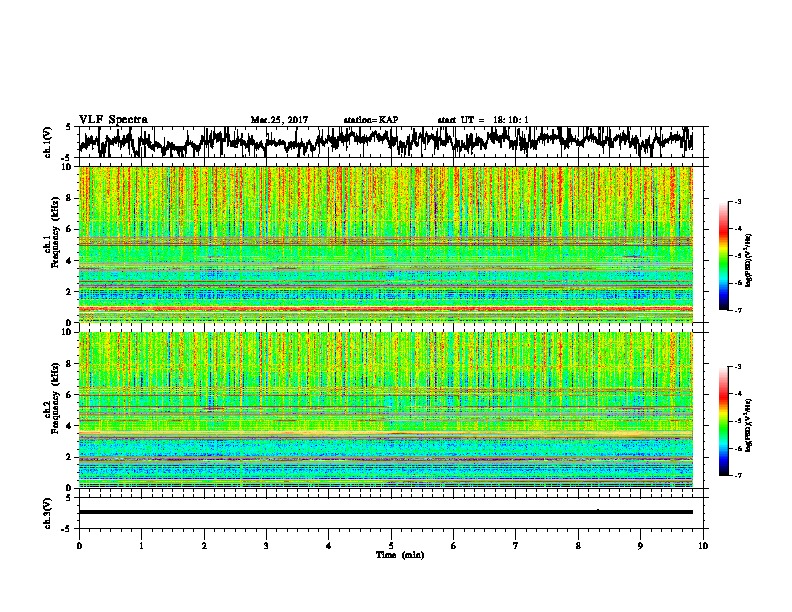Click the ch.1 "Frequency (kHz)" axis label
The width and height of the screenshot is (792, 612).
tap(55, 234)
